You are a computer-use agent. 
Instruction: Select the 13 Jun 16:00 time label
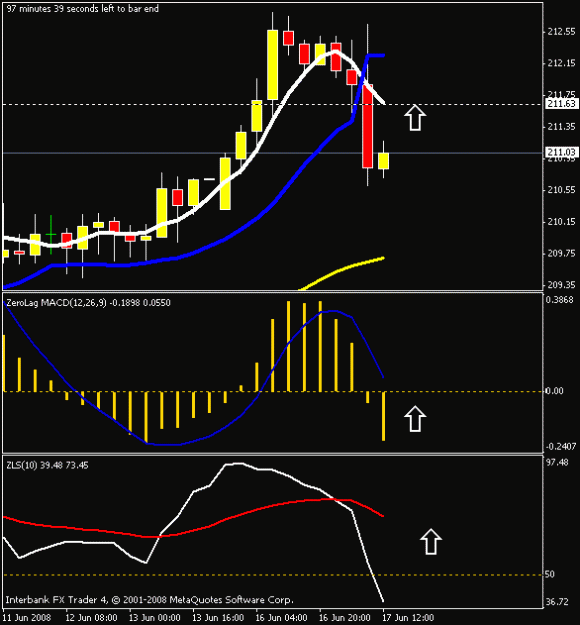point(218,618)
